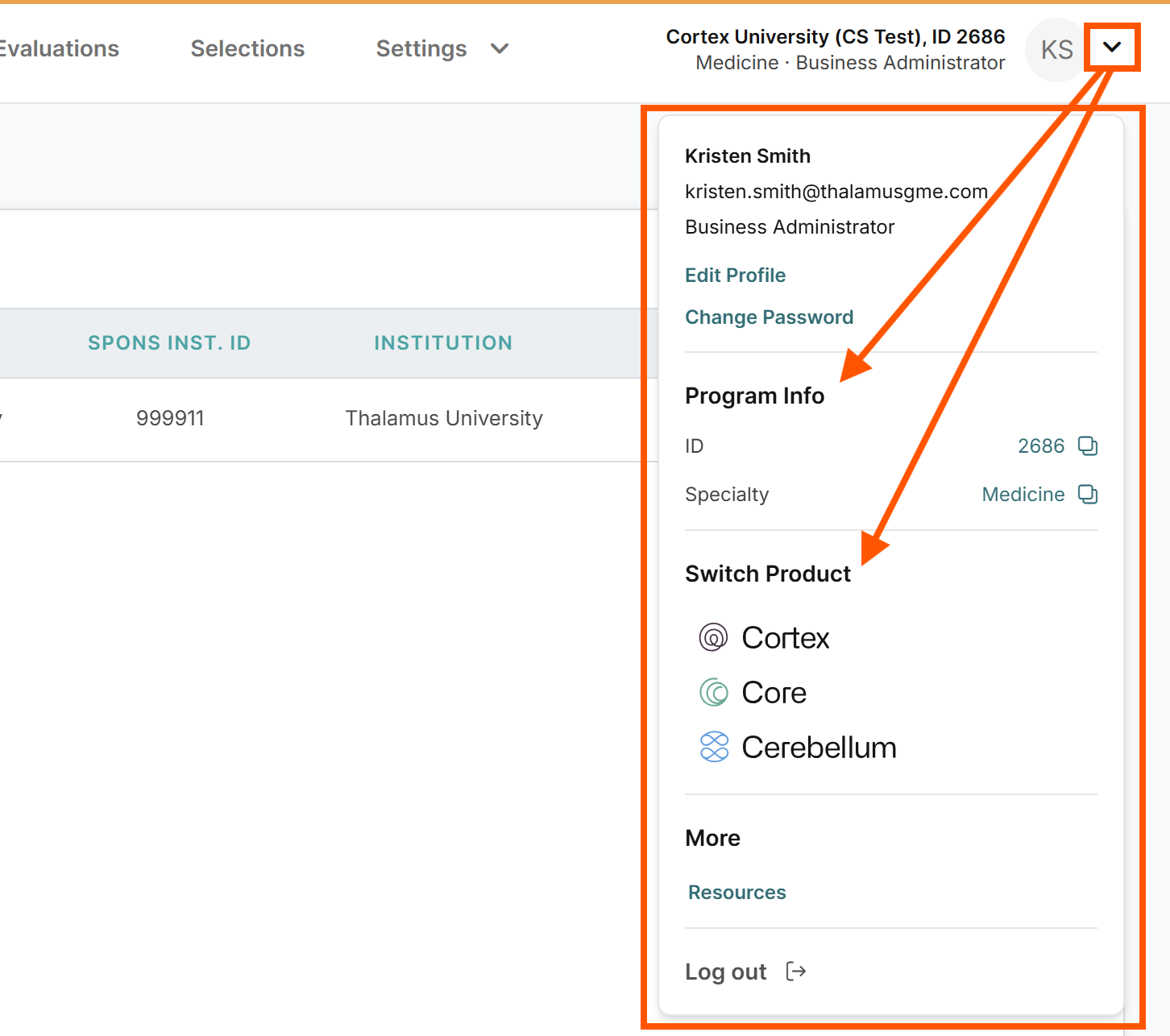Copy the Medicine specialty value
Viewport: 1170px width, 1036px height.
pyautogui.click(x=1088, y=494)
